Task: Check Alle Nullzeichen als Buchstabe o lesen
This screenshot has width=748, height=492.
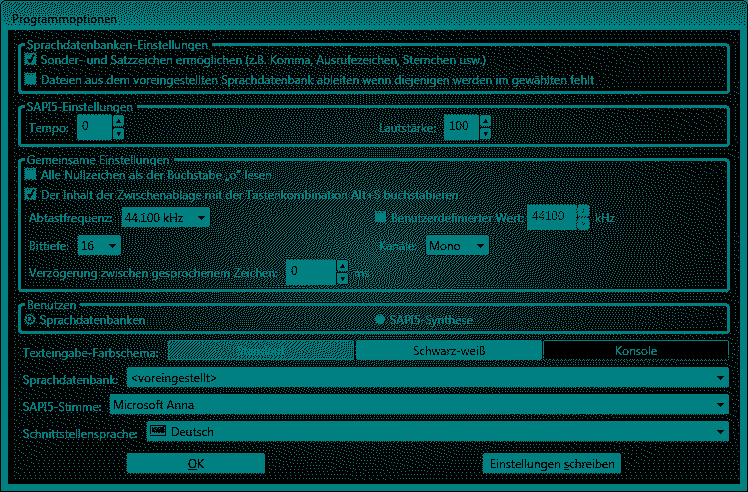Action: tap(31, 174)
